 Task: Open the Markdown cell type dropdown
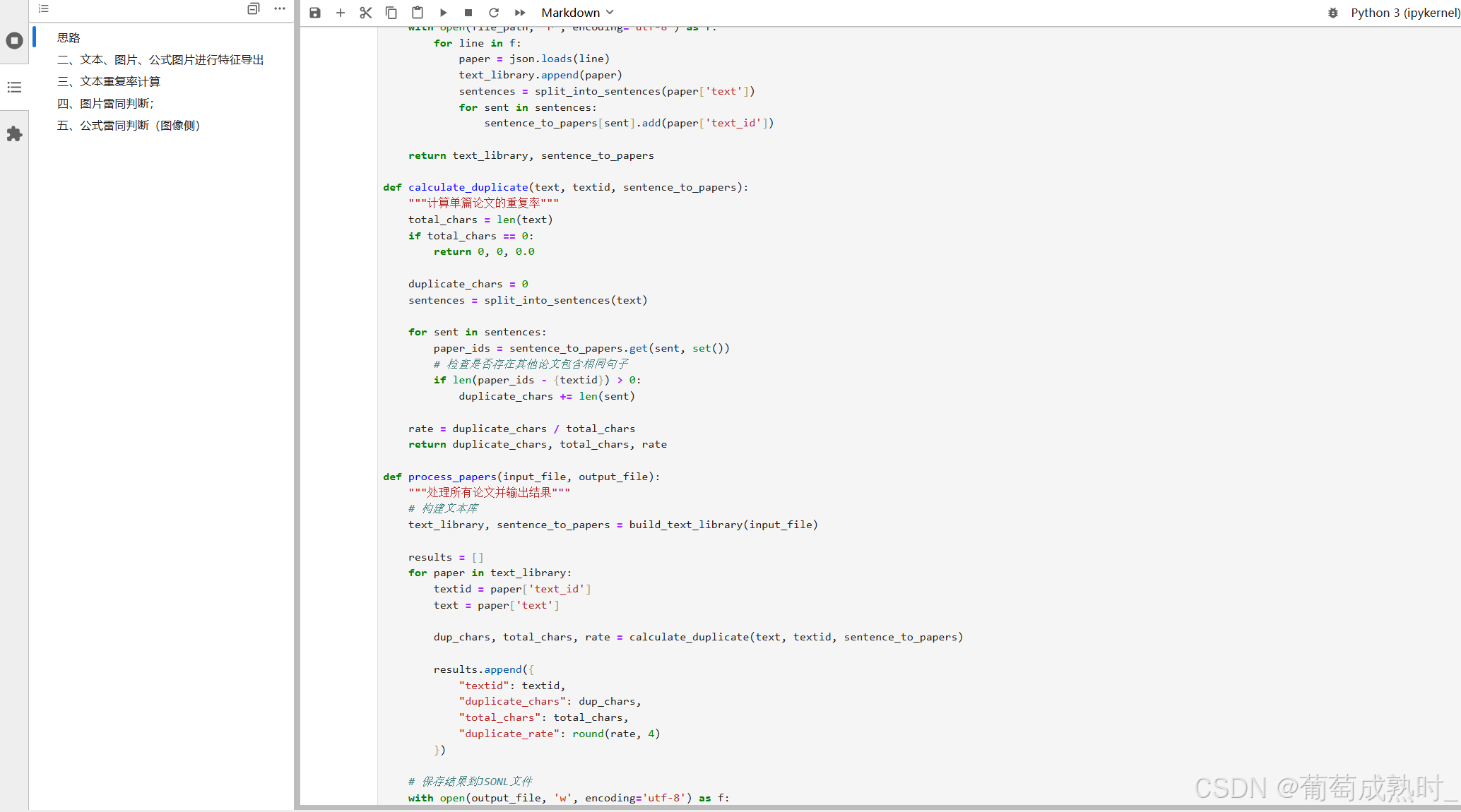pos(577,13)
